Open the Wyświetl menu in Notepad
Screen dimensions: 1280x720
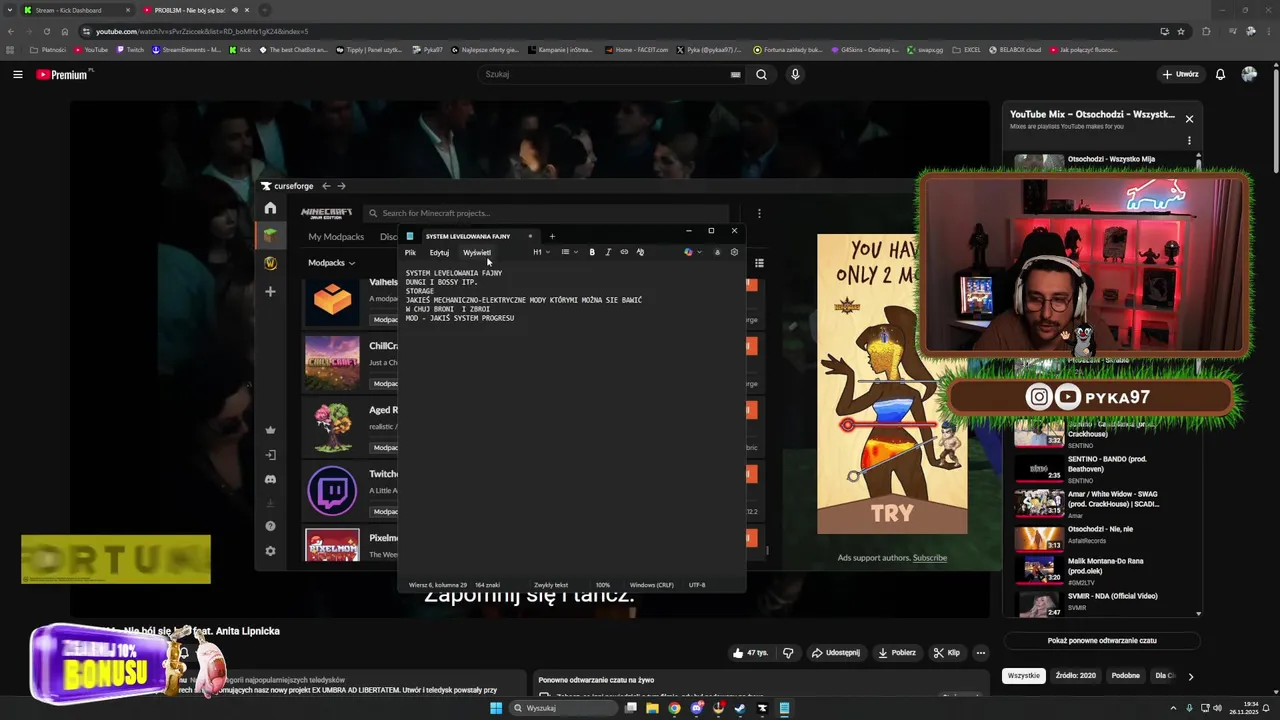pyautogui.click(x=477, y=252)
